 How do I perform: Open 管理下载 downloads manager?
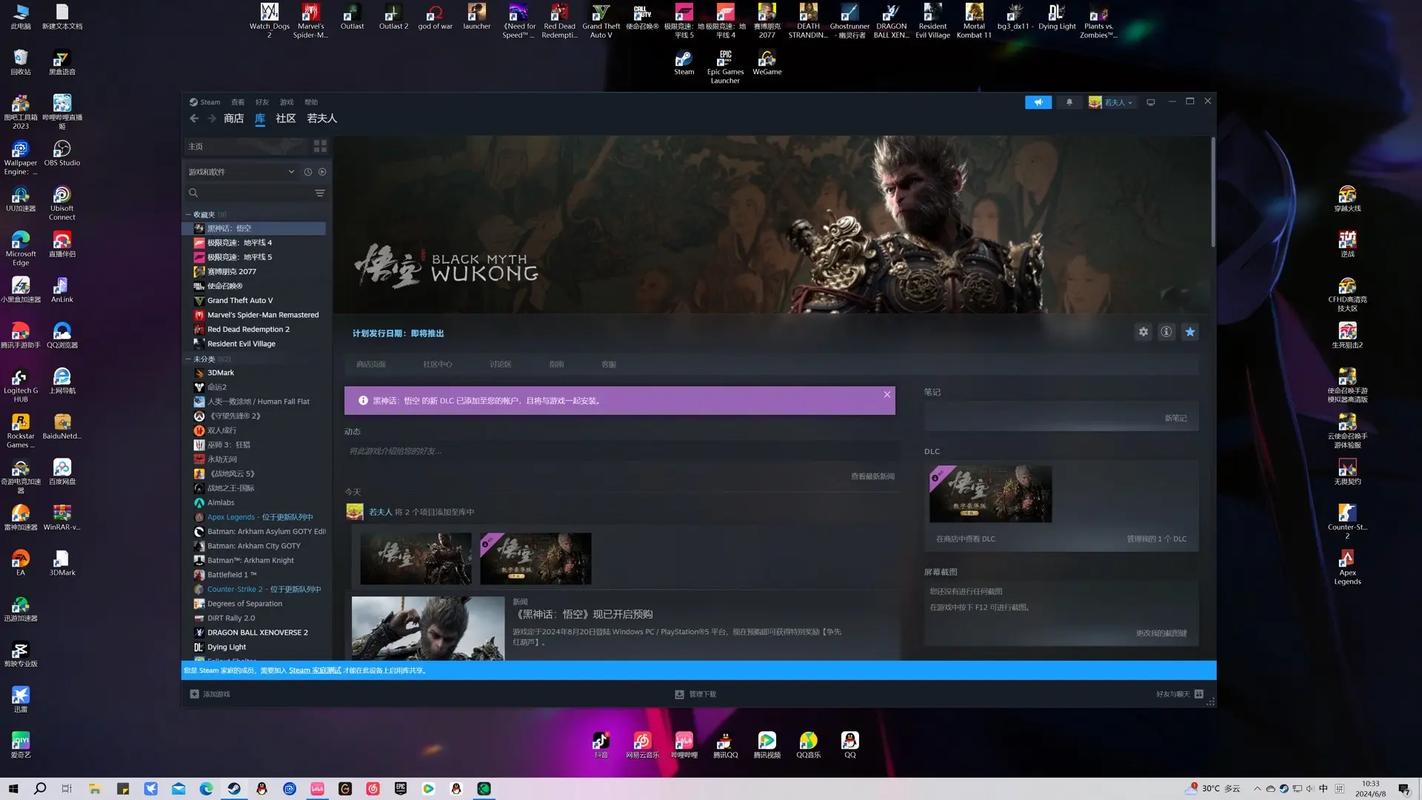click(x=696, y=694)
